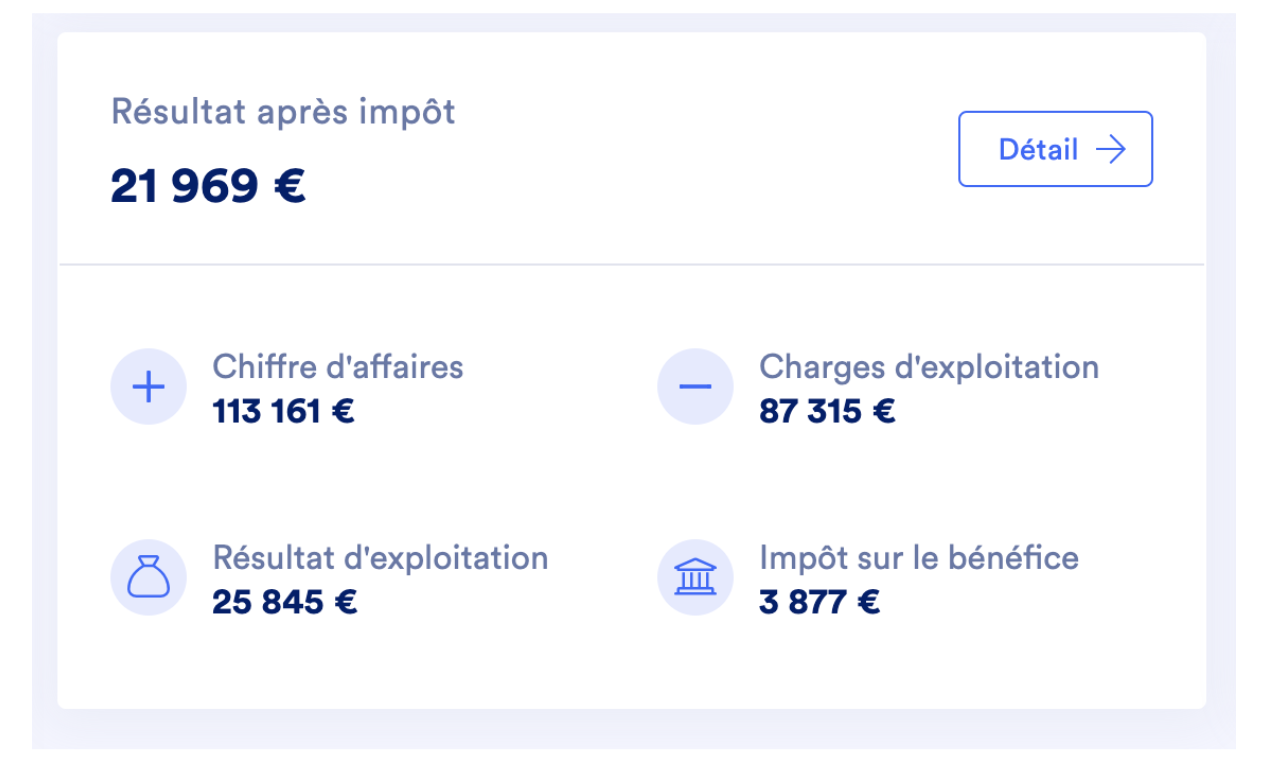Click the word "Détail" in the outlined button
The width and height of the screenshot is (1266, 768).
coord(1038,150)
